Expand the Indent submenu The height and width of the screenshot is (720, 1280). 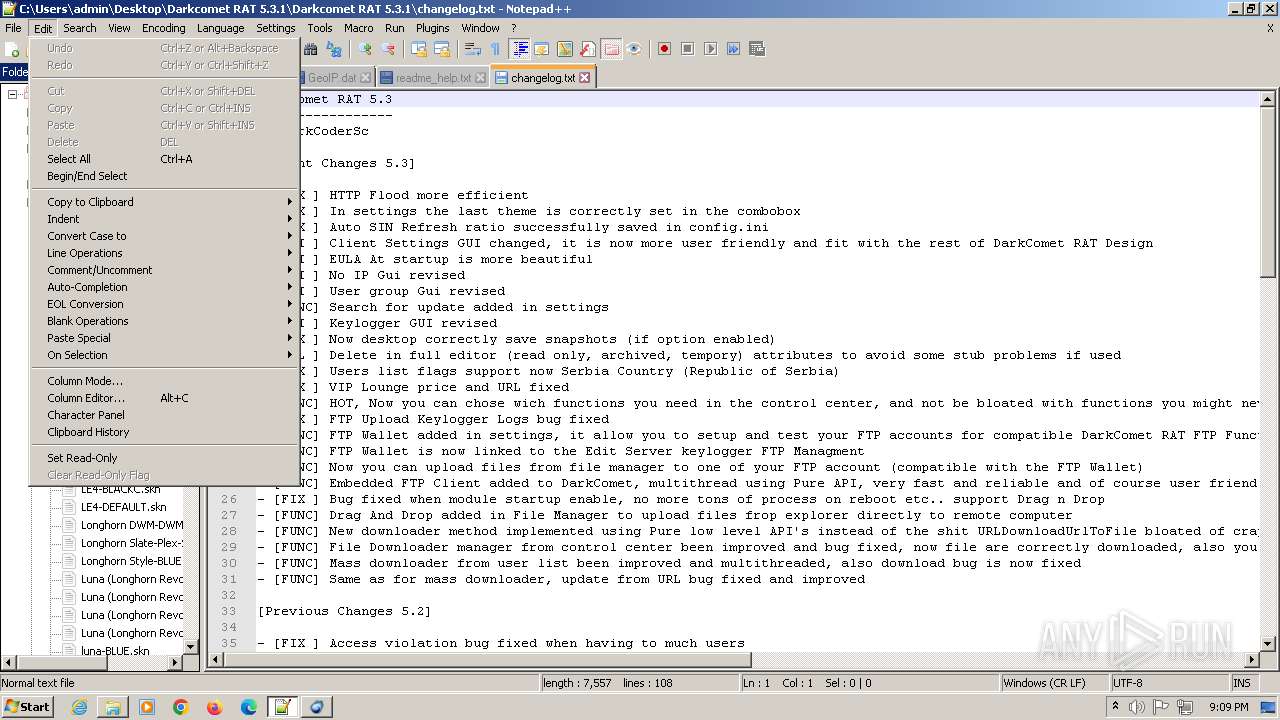(x=165, y=219)
